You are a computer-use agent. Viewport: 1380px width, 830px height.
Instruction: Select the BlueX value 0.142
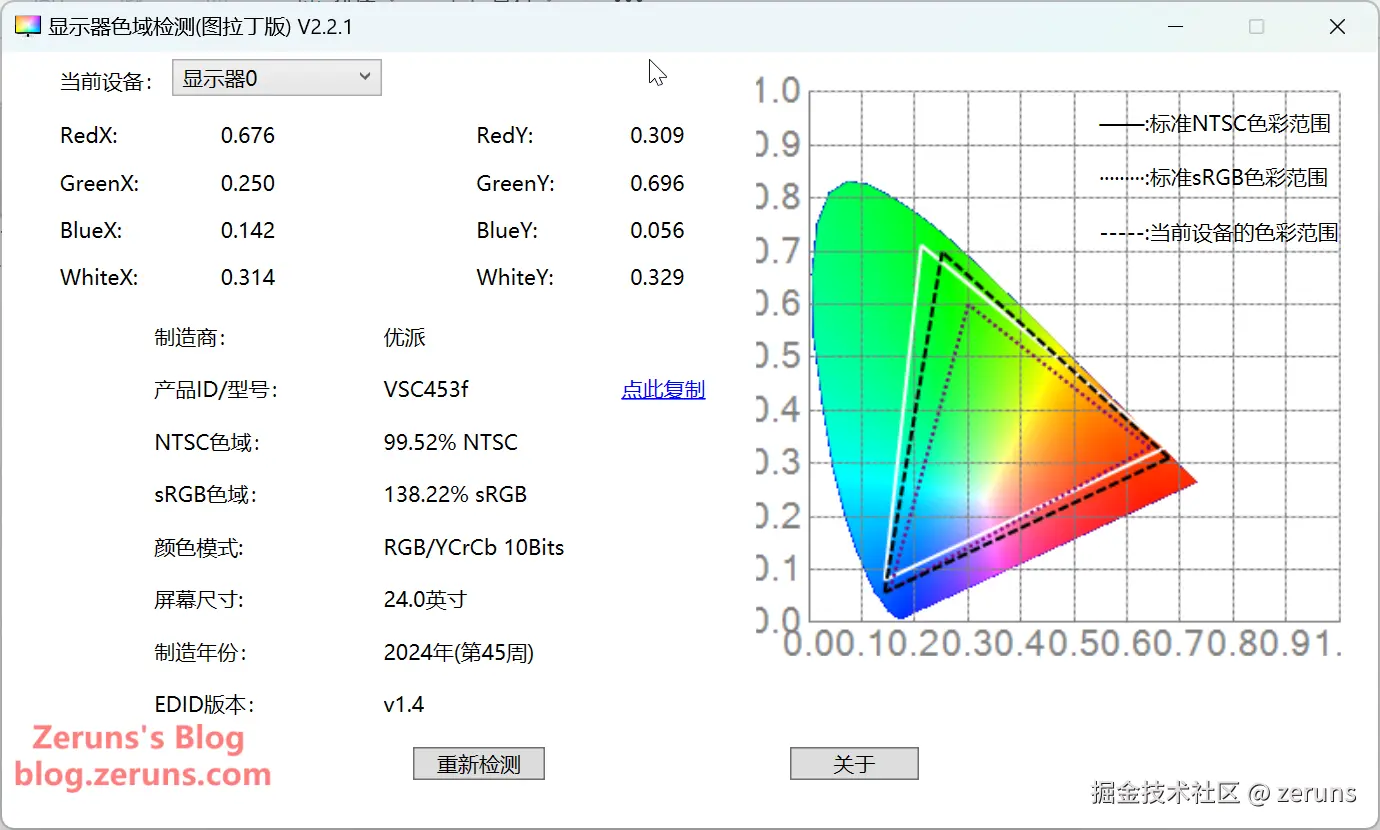[248, 230]
